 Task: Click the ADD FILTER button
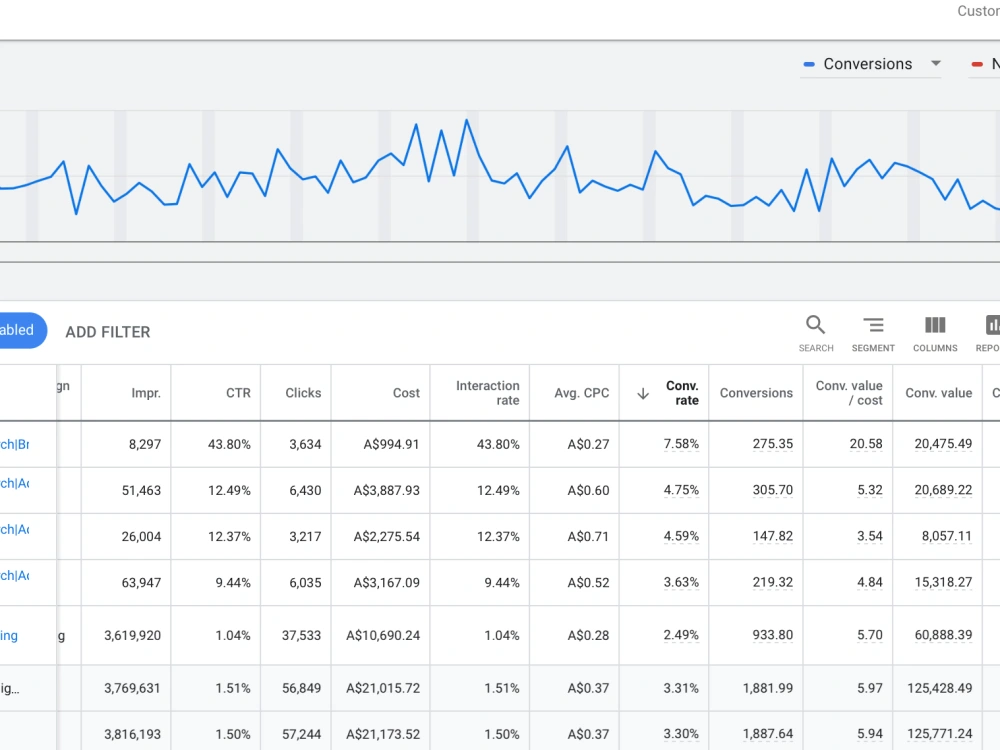point(108,332)
